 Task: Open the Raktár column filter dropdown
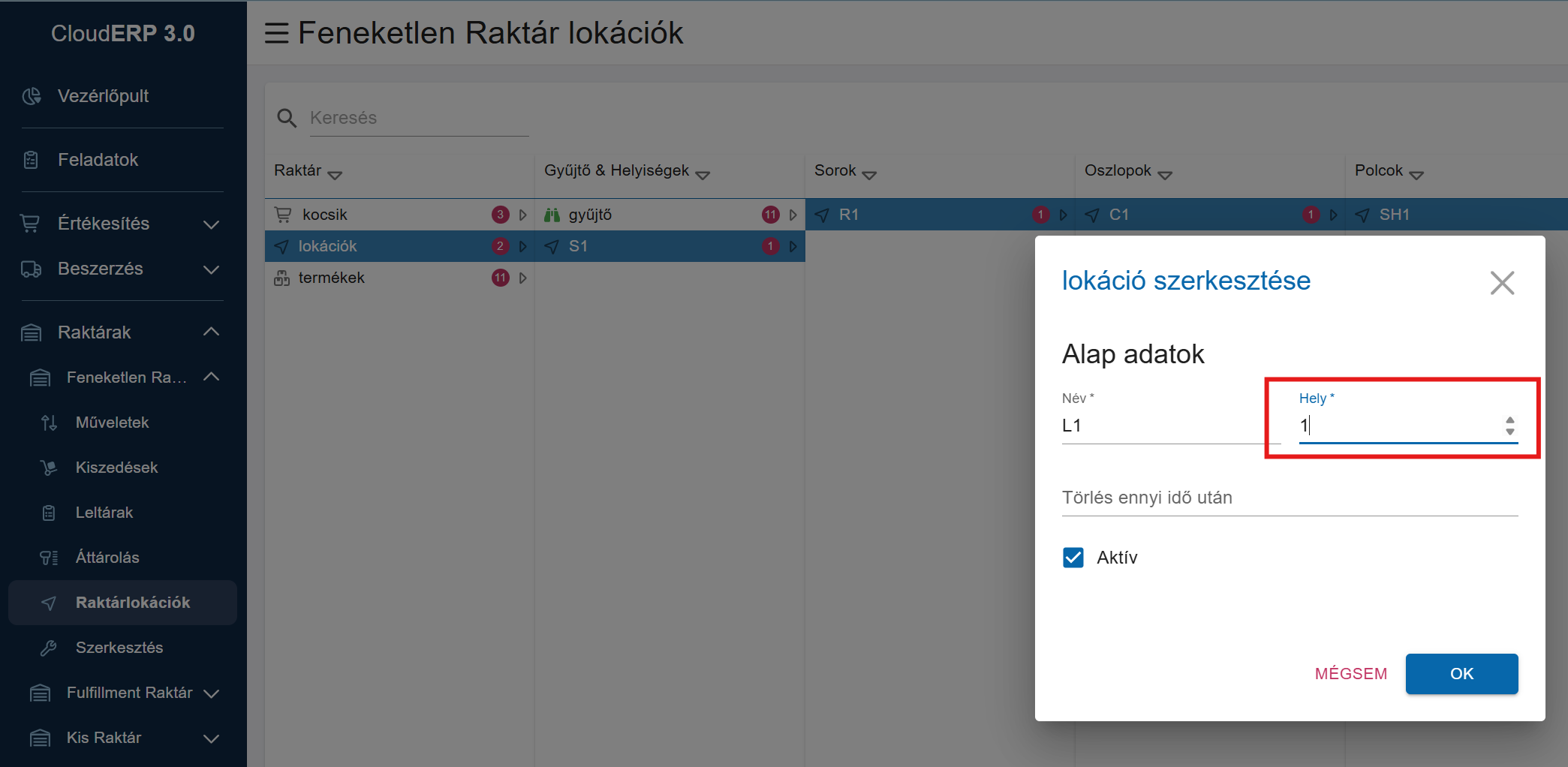point(335,175)
